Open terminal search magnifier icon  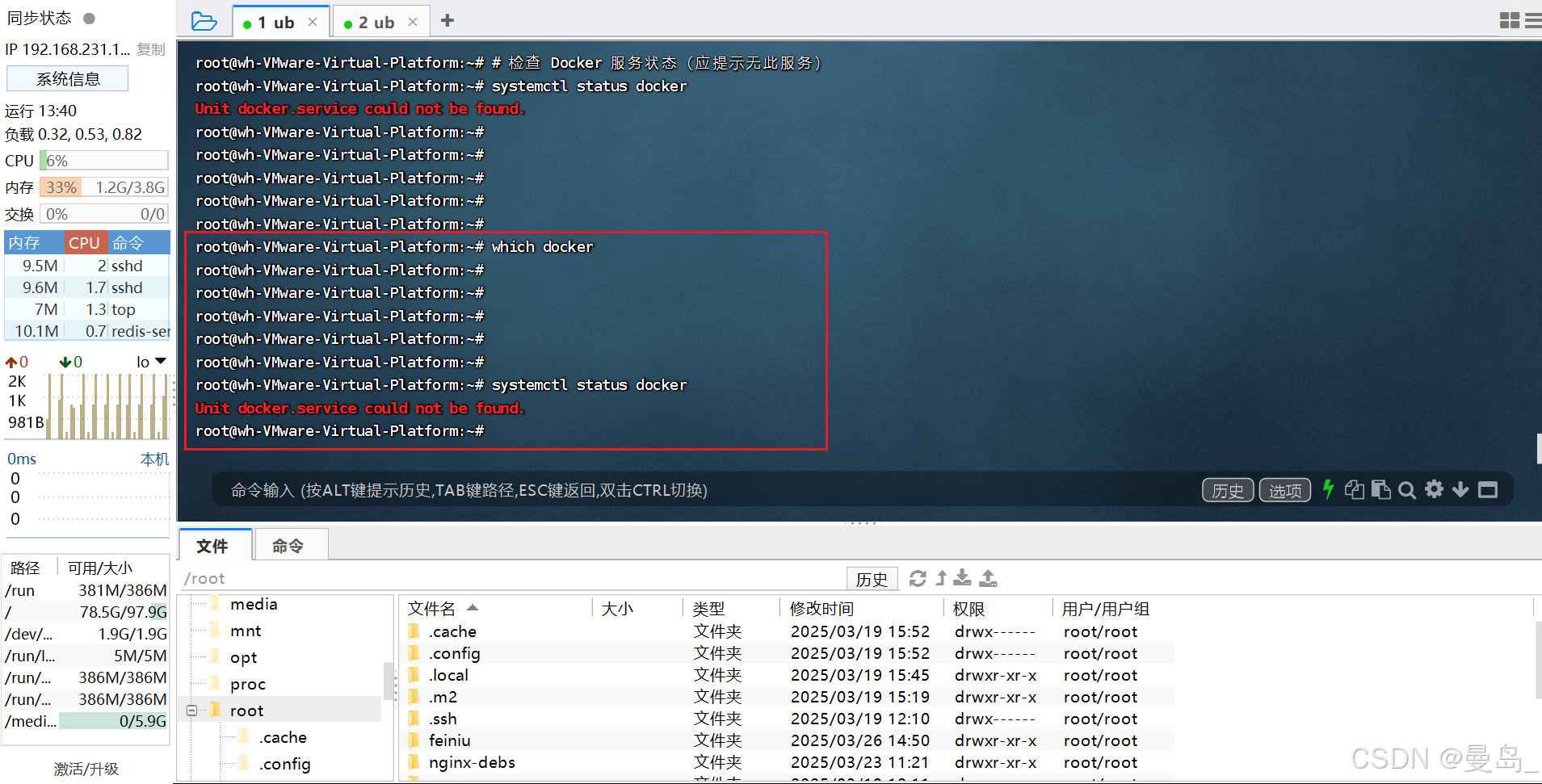1407,490
